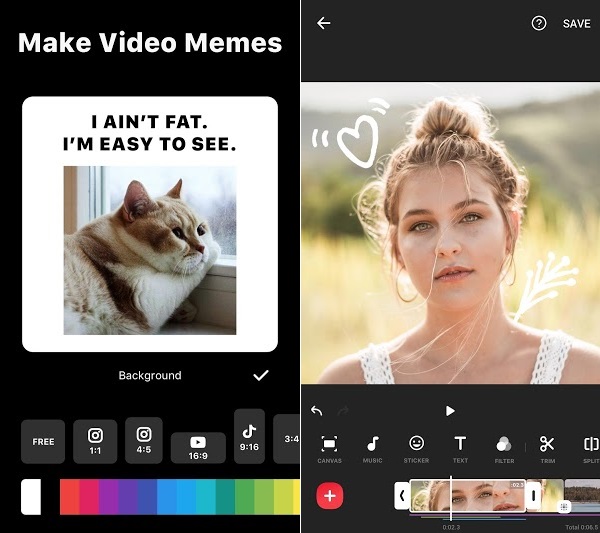Pick the green background color
Screen dimensions: 600x533
point(245,497)
